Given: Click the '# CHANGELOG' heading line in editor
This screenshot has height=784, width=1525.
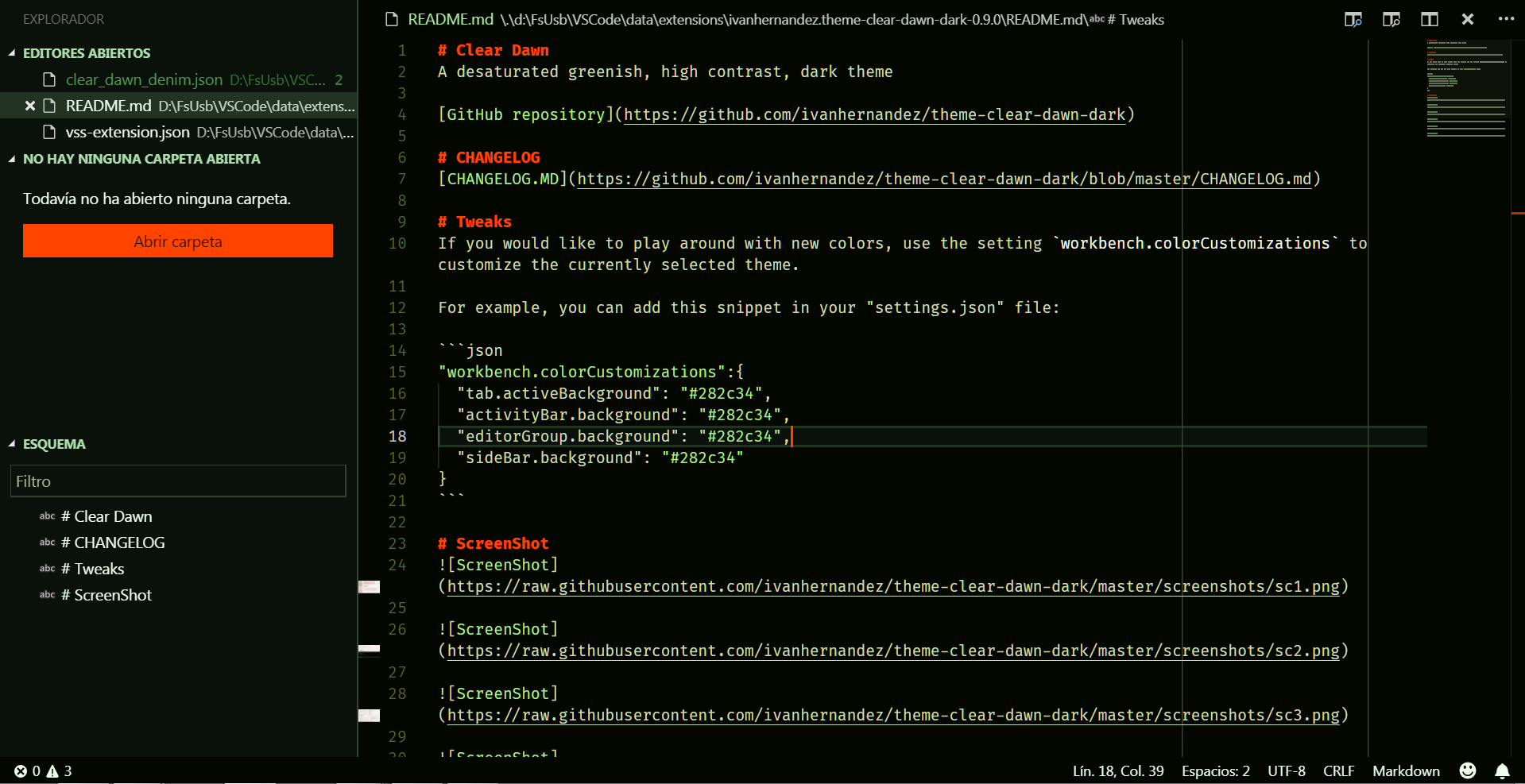Looking at the screenshot, I should (489, 157).
